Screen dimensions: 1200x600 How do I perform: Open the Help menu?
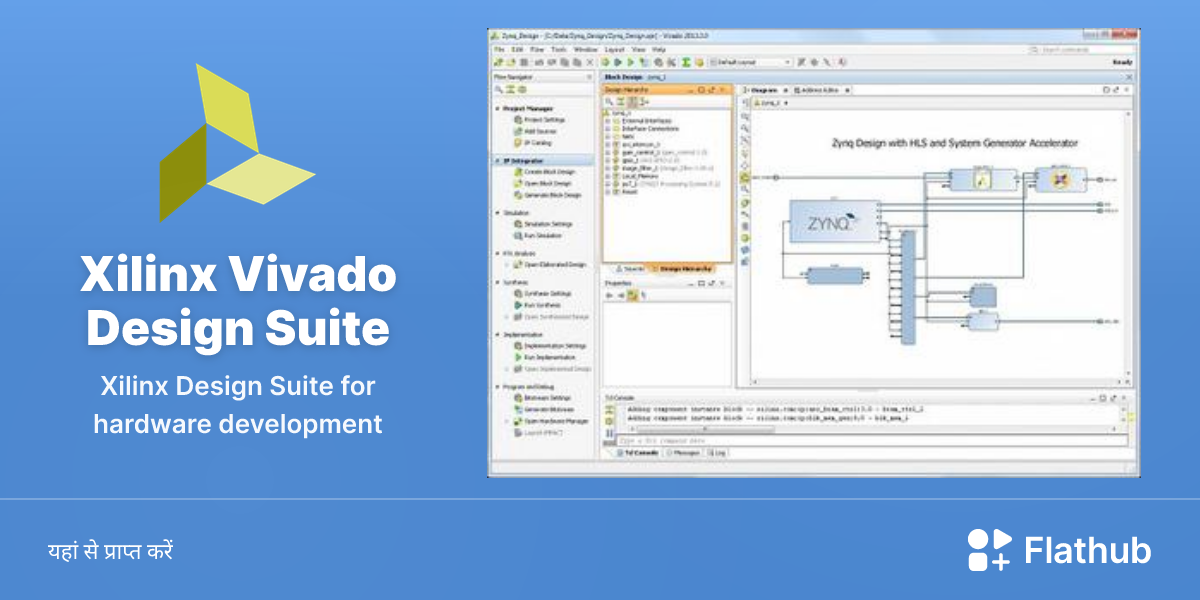(x=659, y=49)
